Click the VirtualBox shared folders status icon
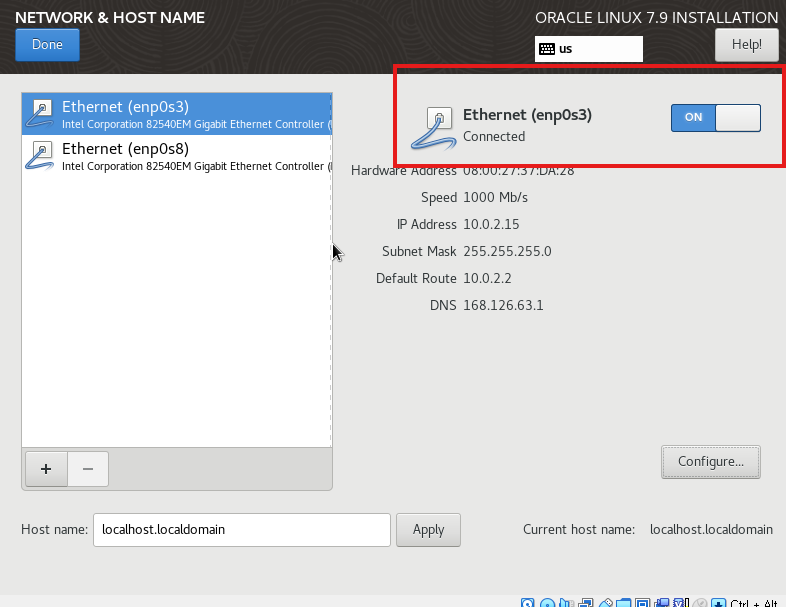786x607 pixels. click(624, 603)
